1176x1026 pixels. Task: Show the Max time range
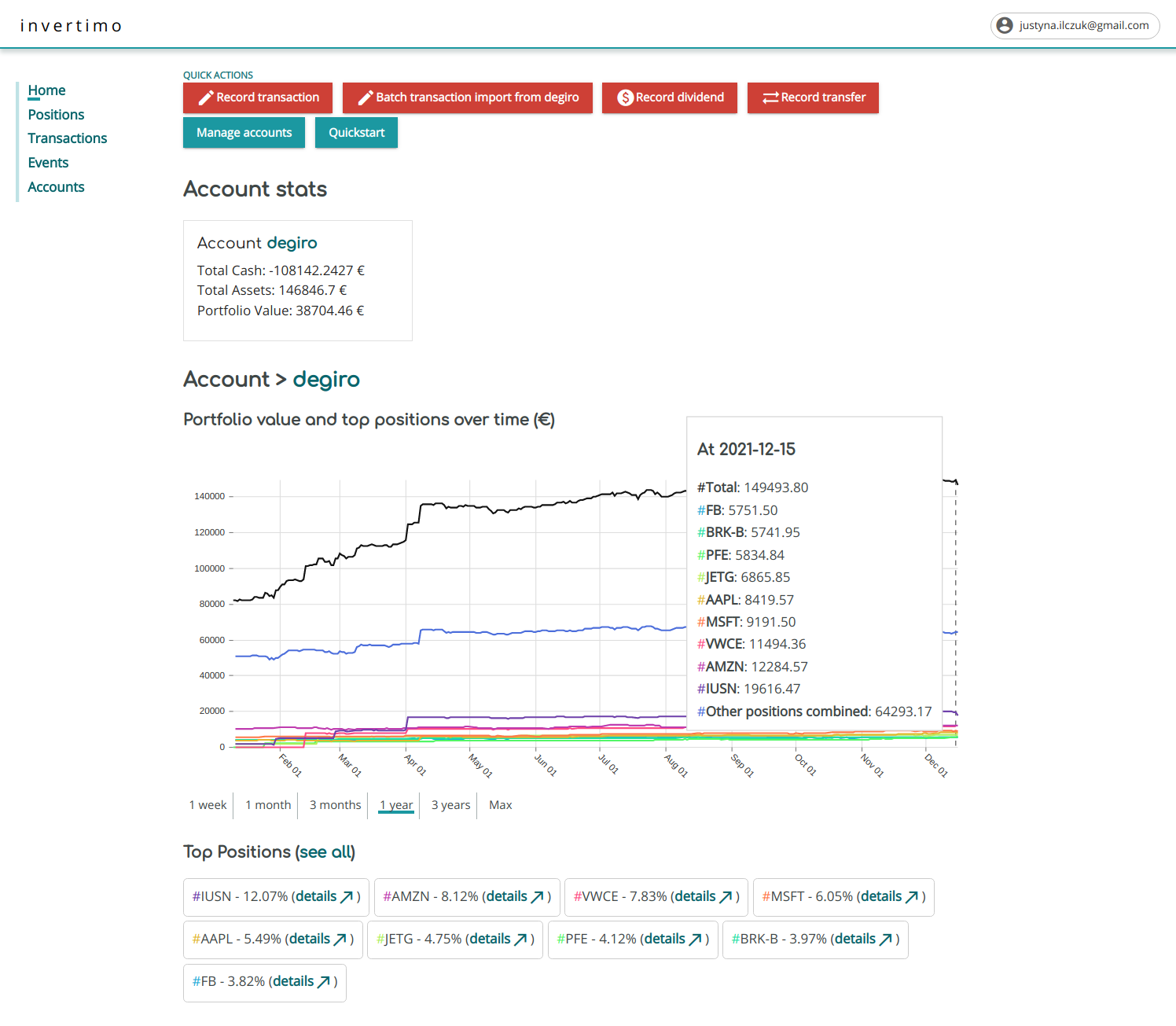500,805
